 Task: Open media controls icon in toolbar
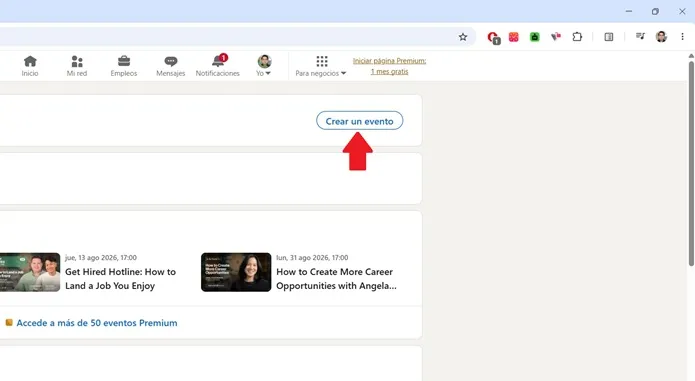point(640,36)
